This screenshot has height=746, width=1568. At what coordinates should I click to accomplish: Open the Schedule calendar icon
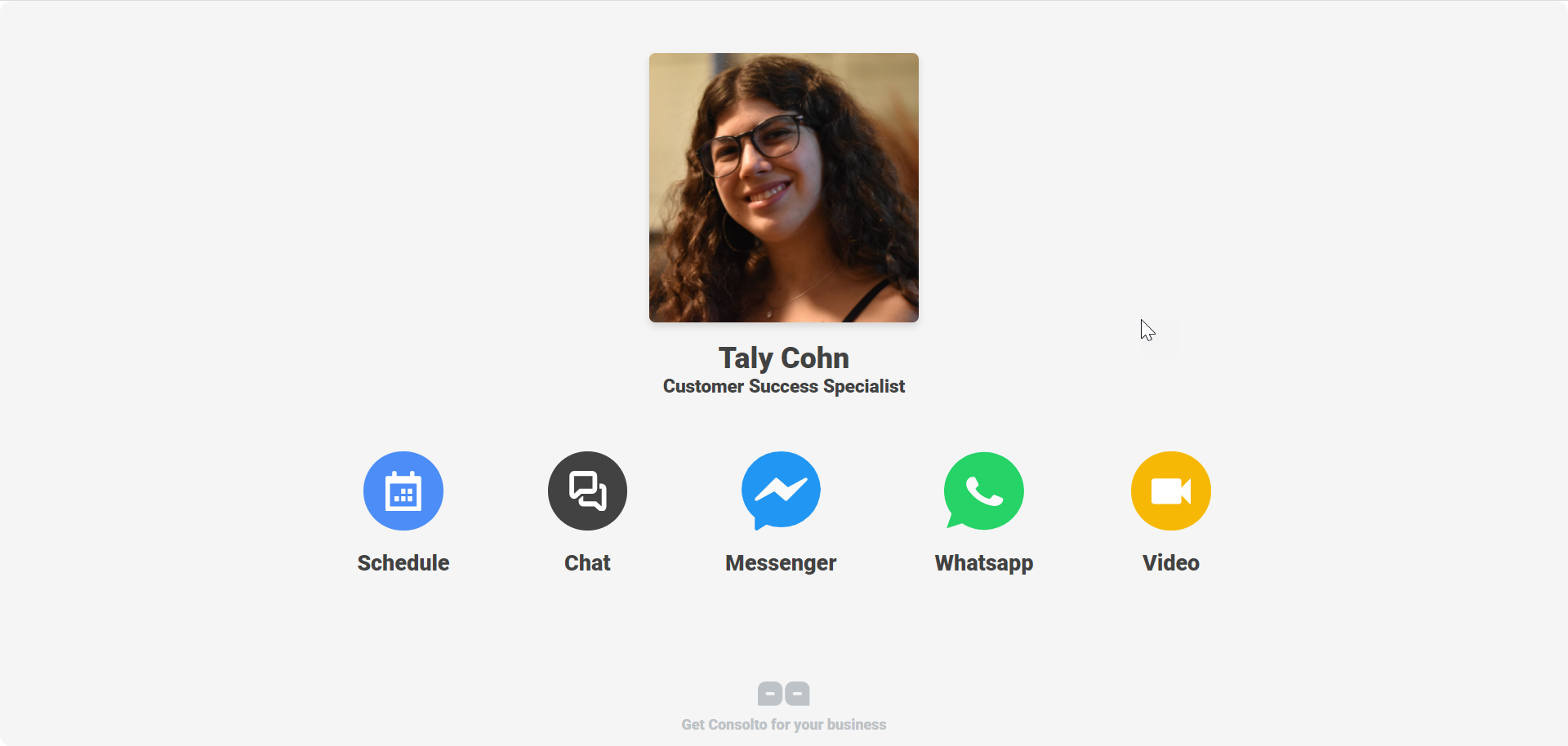point(403,491)
